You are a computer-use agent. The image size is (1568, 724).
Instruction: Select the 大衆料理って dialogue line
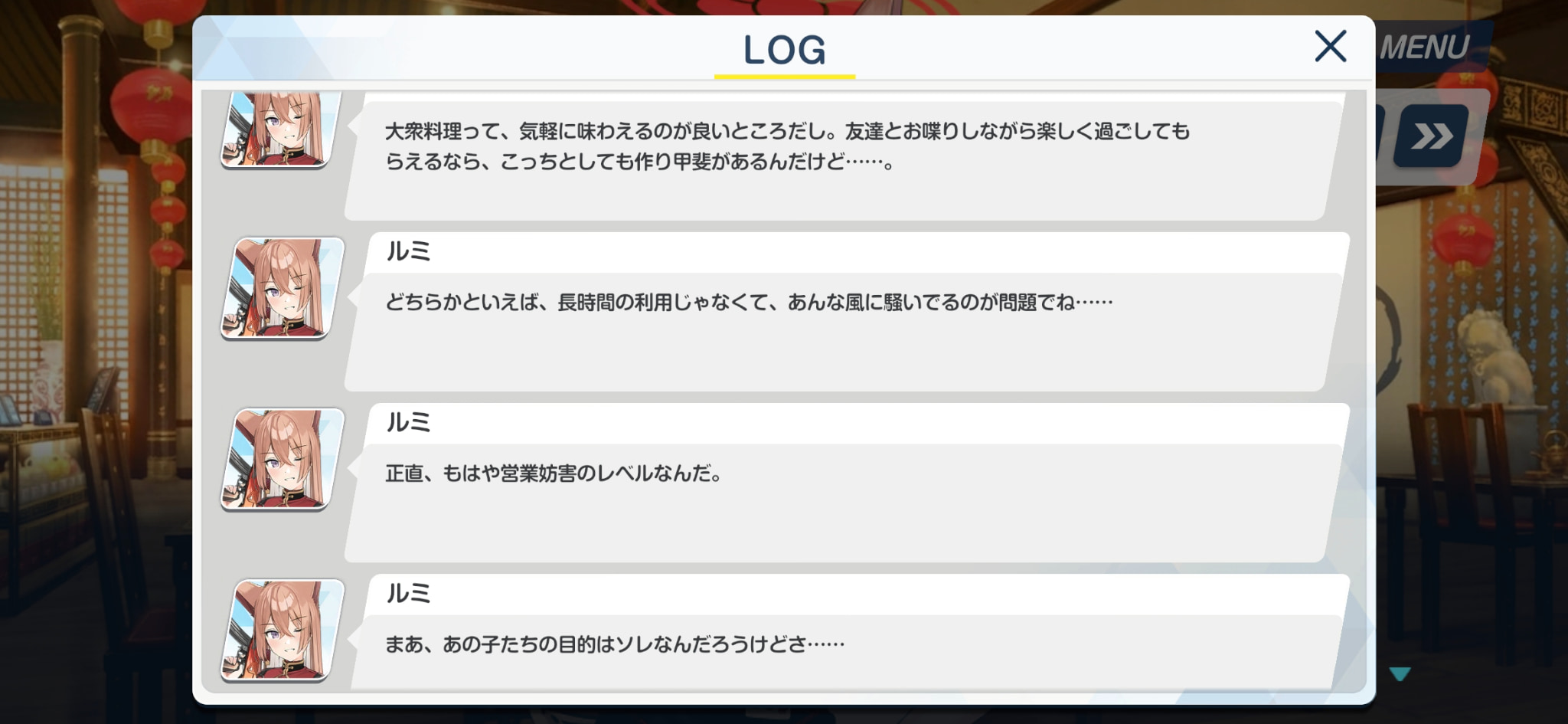pyautogui.click(x=787, y=131)
